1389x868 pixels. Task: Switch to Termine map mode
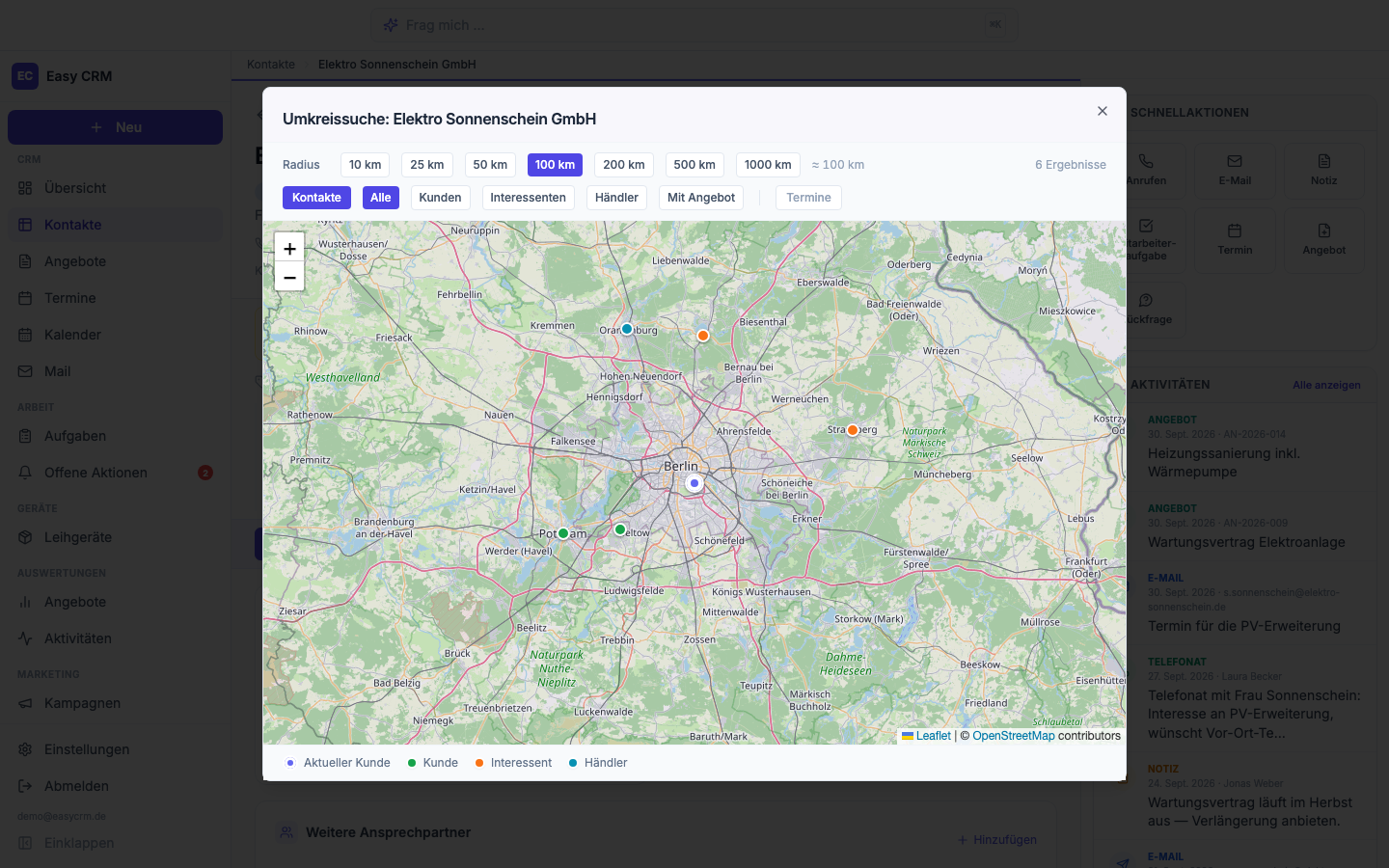click(808, 198)
